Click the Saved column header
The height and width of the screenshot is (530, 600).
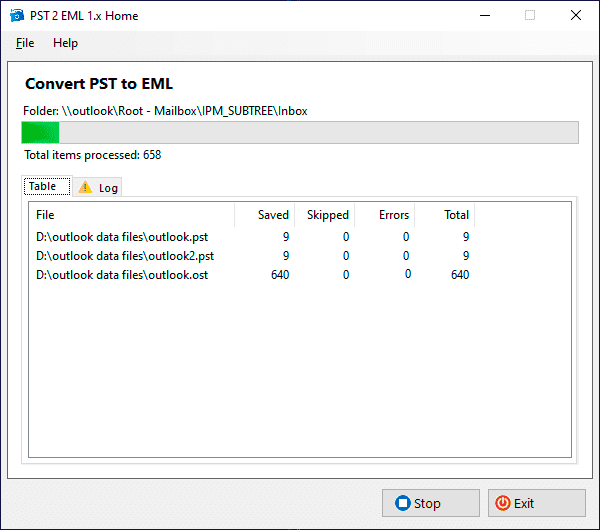point(264,215)
